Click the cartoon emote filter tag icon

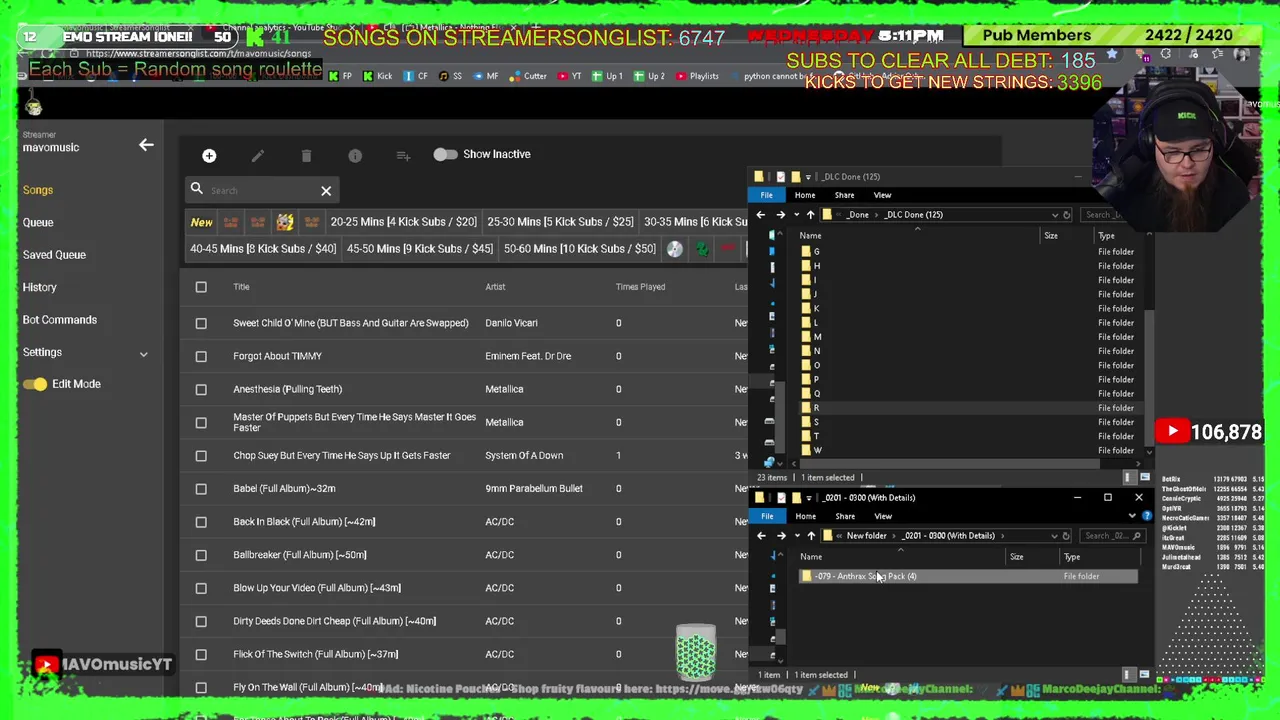tap(285, 222)
